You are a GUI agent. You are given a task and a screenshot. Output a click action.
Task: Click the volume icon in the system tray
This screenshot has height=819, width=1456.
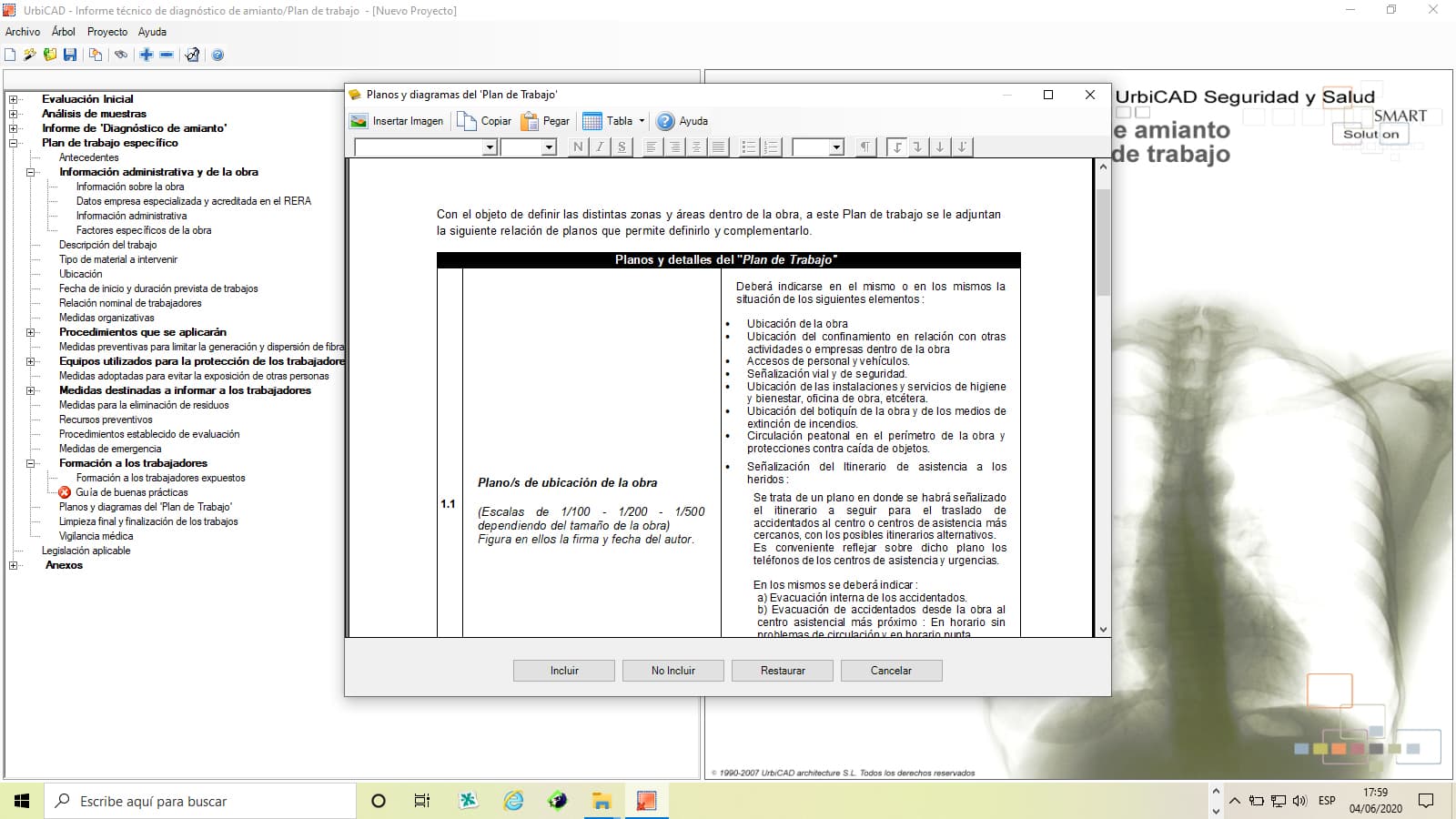coord(1299,801)
